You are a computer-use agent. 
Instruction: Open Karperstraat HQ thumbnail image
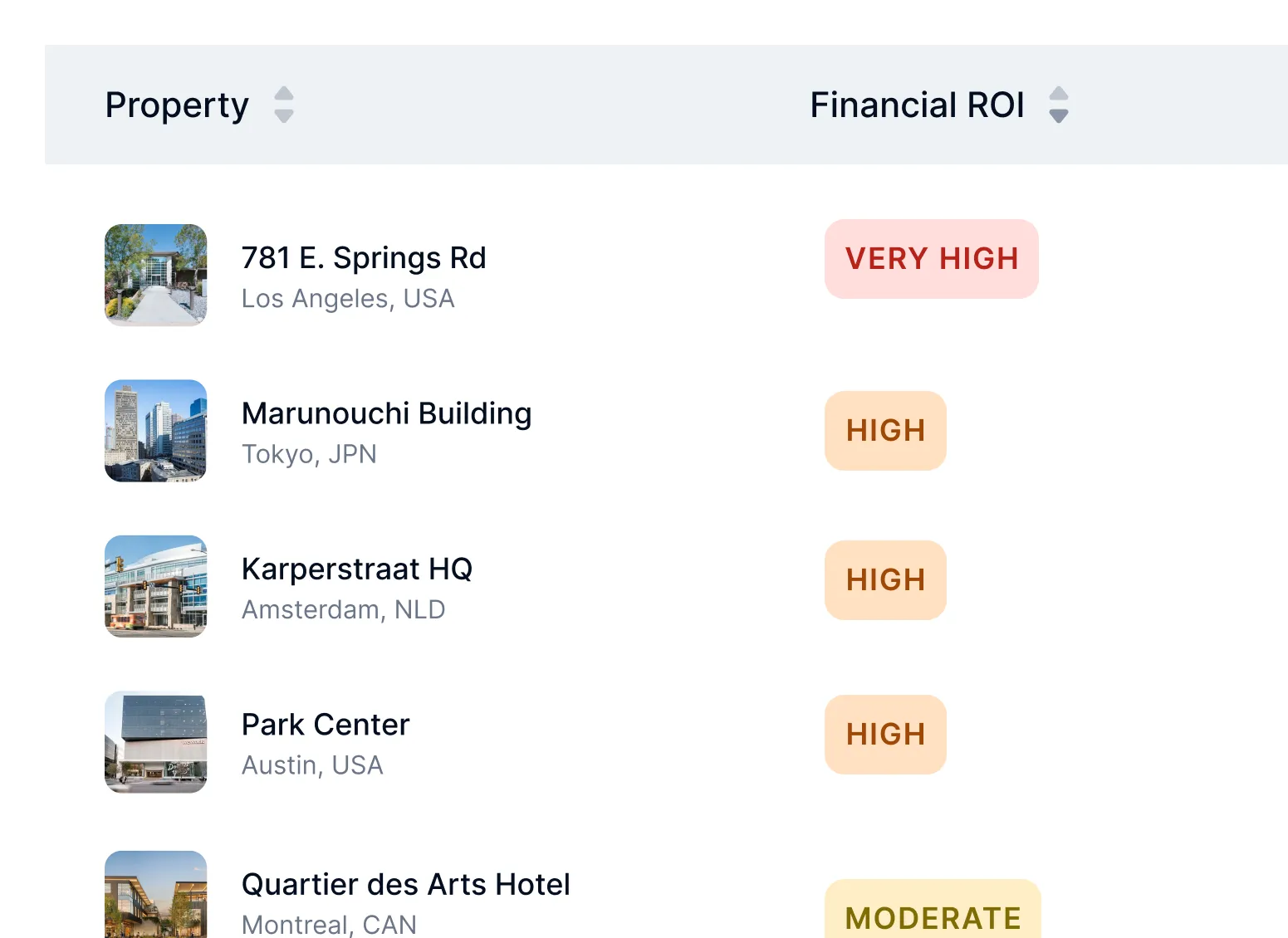[x=156, y=586]
